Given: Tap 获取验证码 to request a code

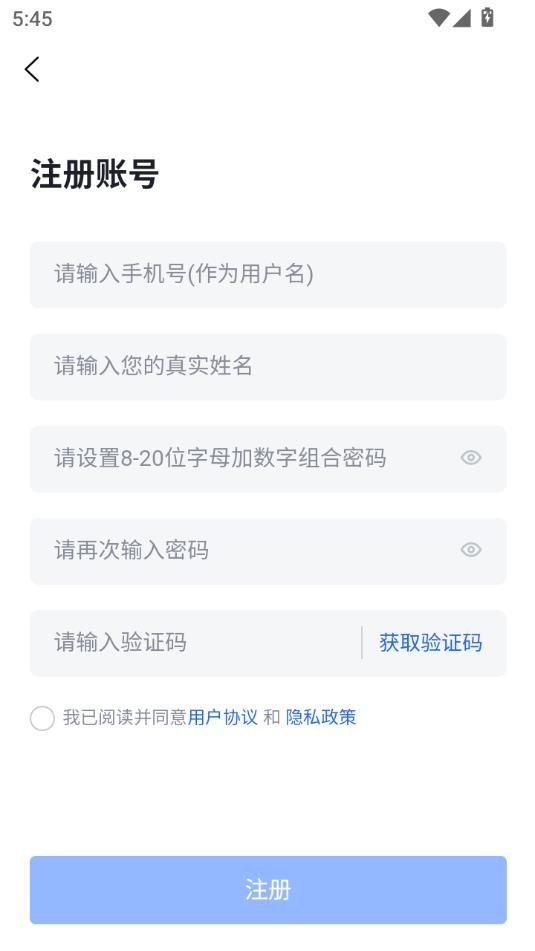Looking at the screenshot, I should (x=431, y=643).
